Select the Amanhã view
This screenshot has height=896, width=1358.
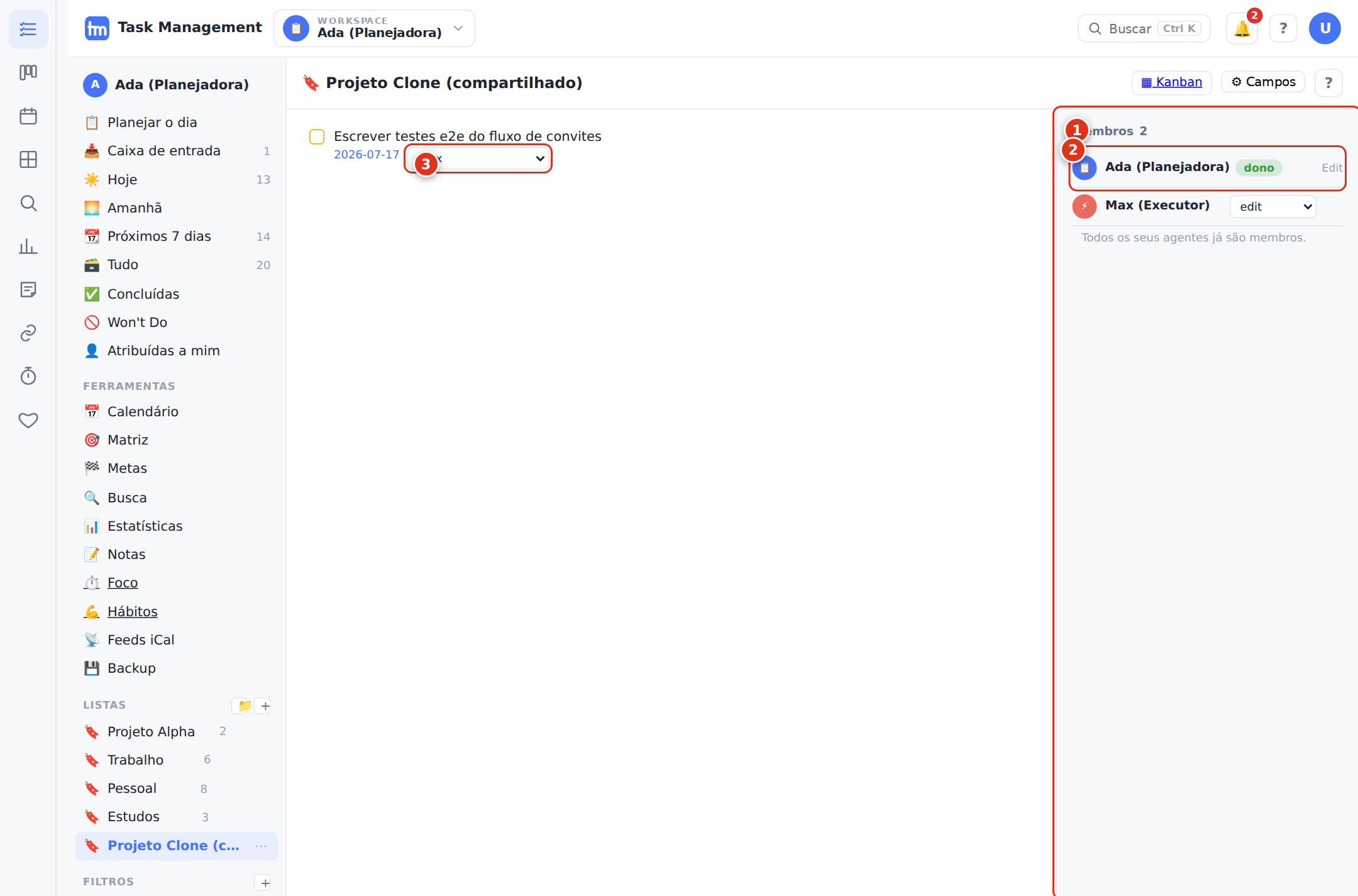click(x=176, y=208)
